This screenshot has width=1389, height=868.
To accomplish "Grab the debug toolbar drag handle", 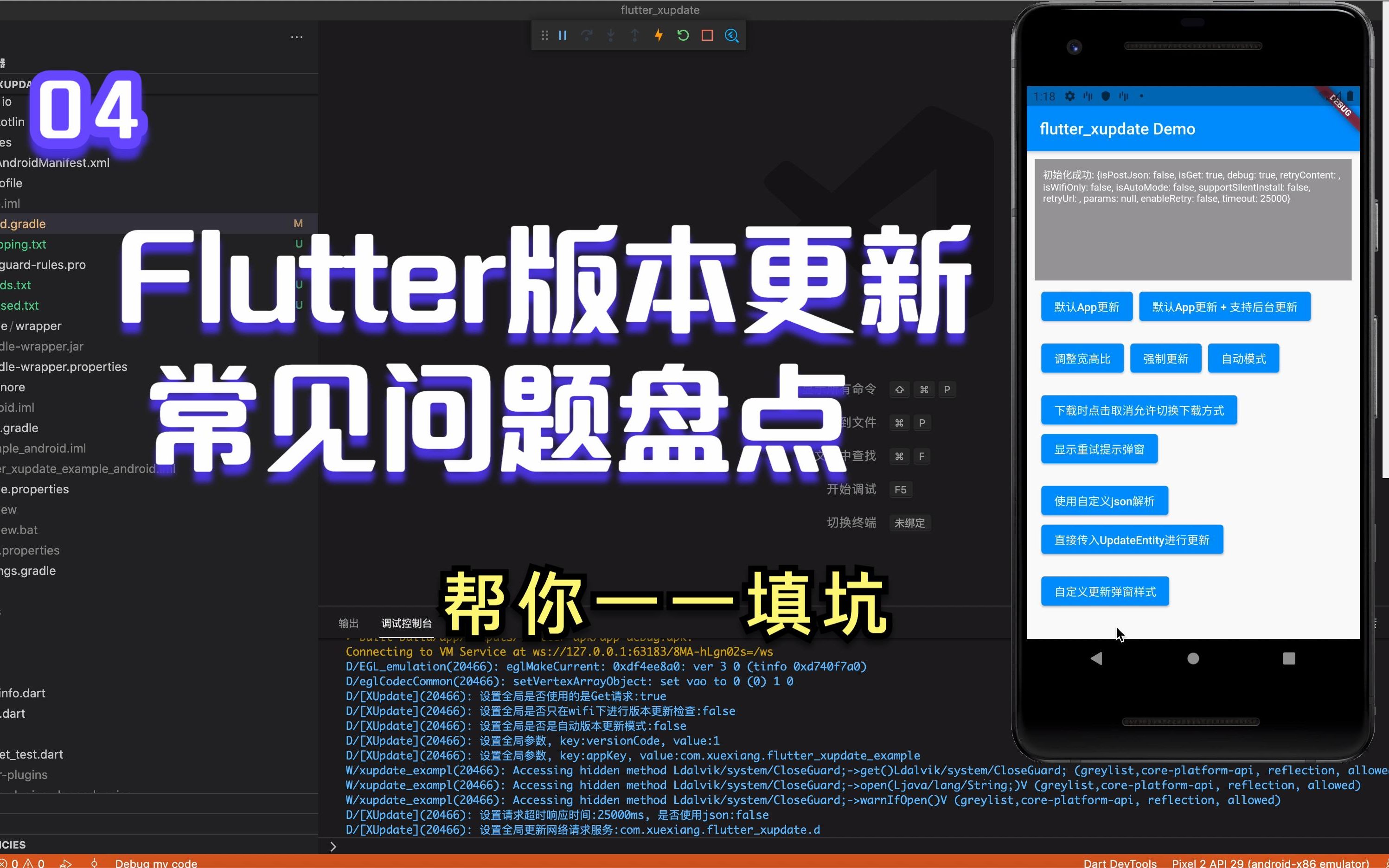I will click(x=544, y=36).
